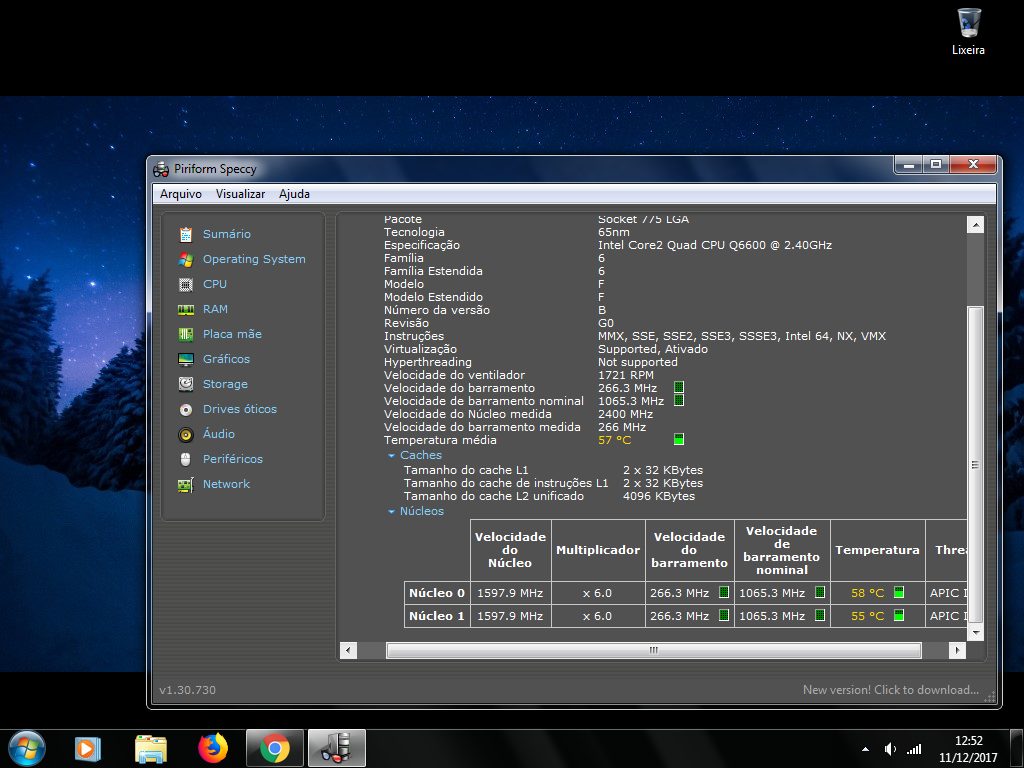Switch to the RAM section
Image resolution: width=1024 pixels, height=768 pixels.
tap(216, 310)
